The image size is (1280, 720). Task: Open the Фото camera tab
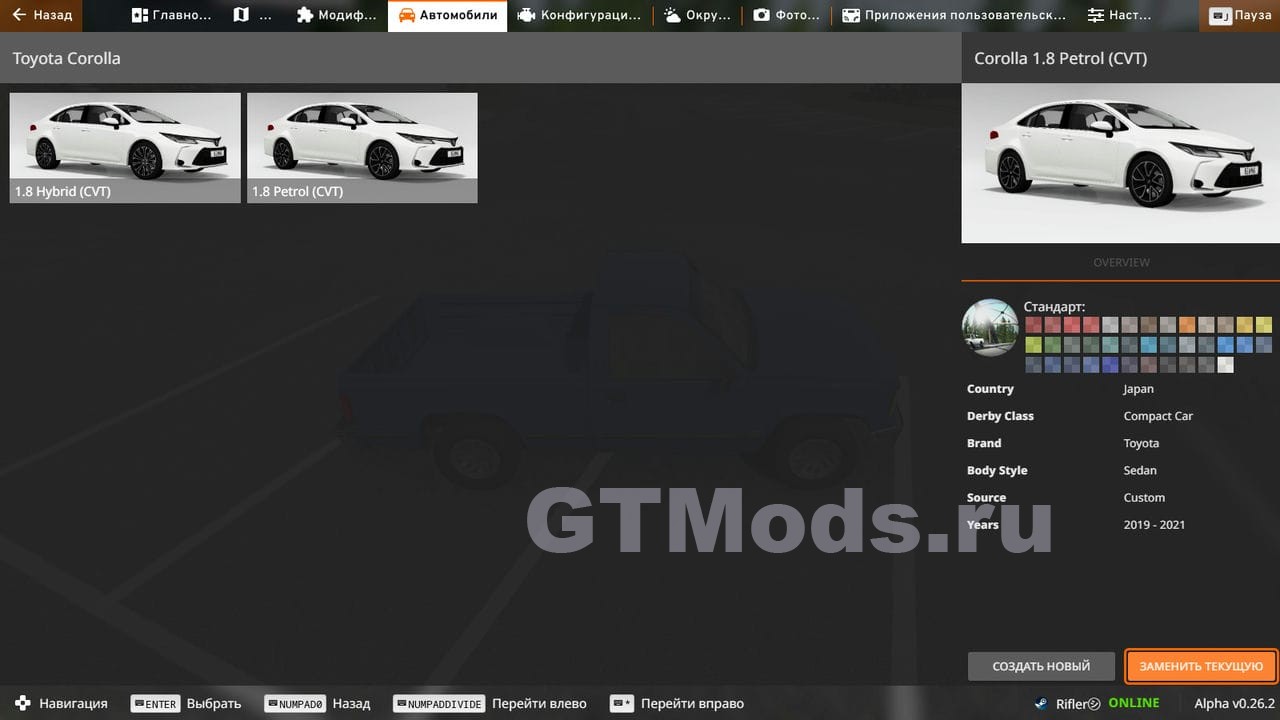[x=787, y=15]
